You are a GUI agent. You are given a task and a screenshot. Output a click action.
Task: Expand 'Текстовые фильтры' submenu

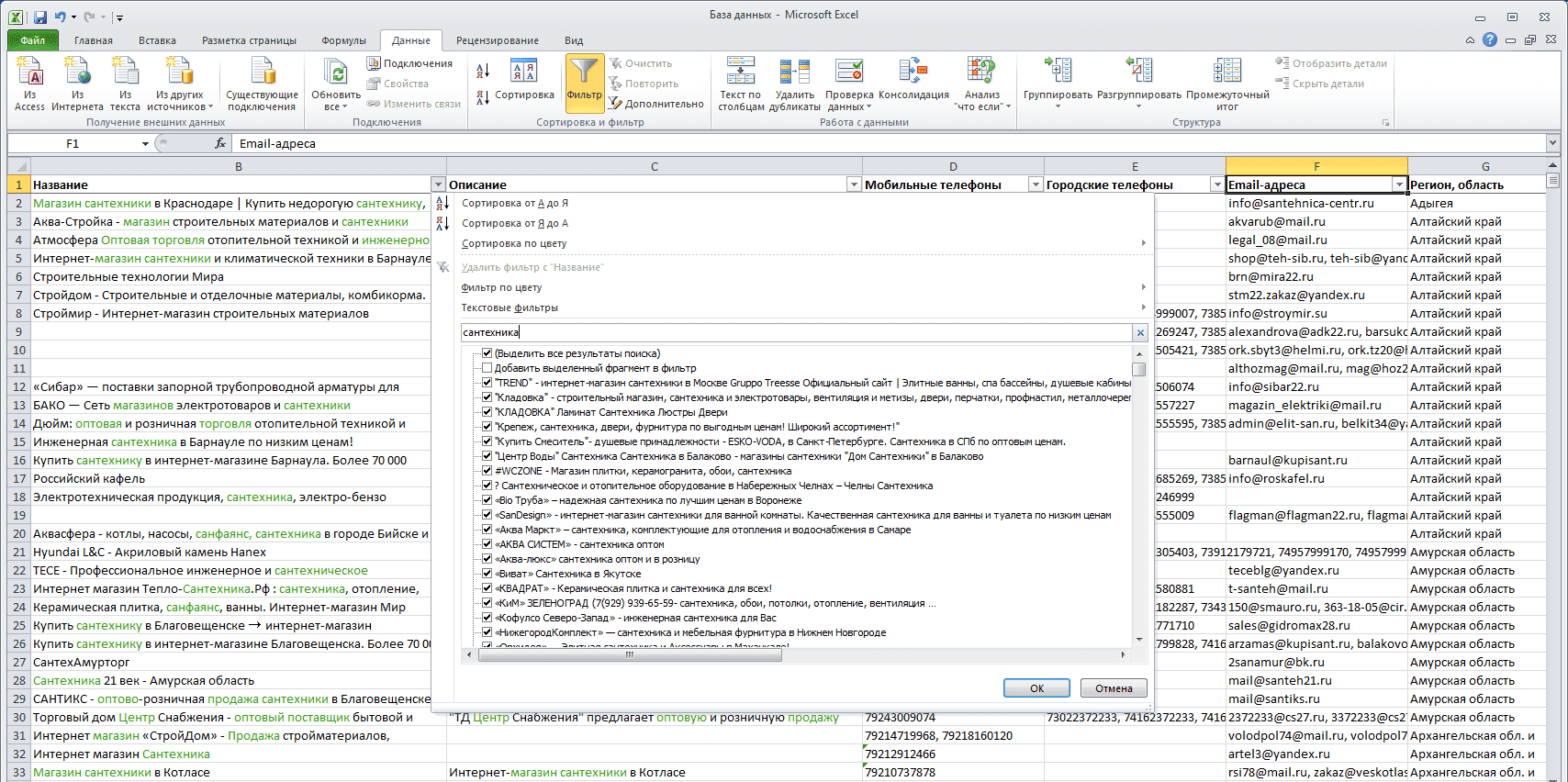click(x=1143, y=307)
